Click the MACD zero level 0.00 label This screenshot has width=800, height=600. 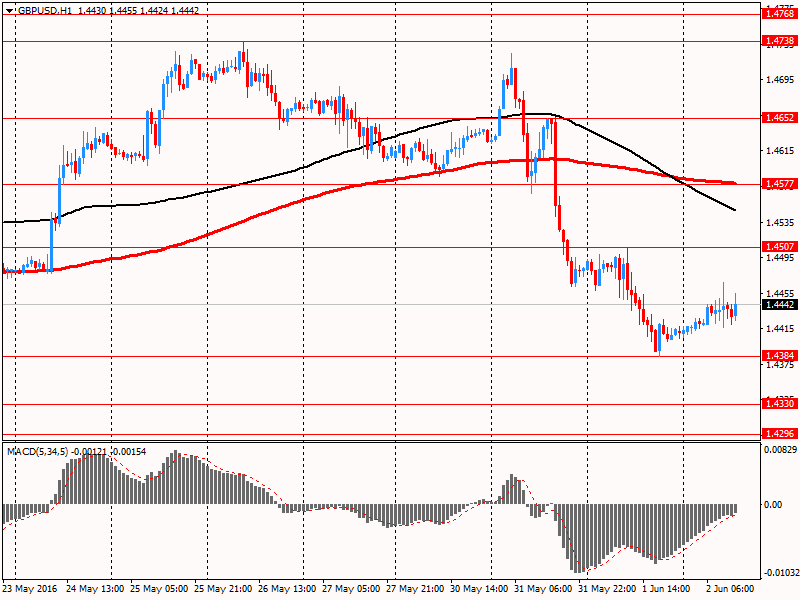(x=773, y=505)
